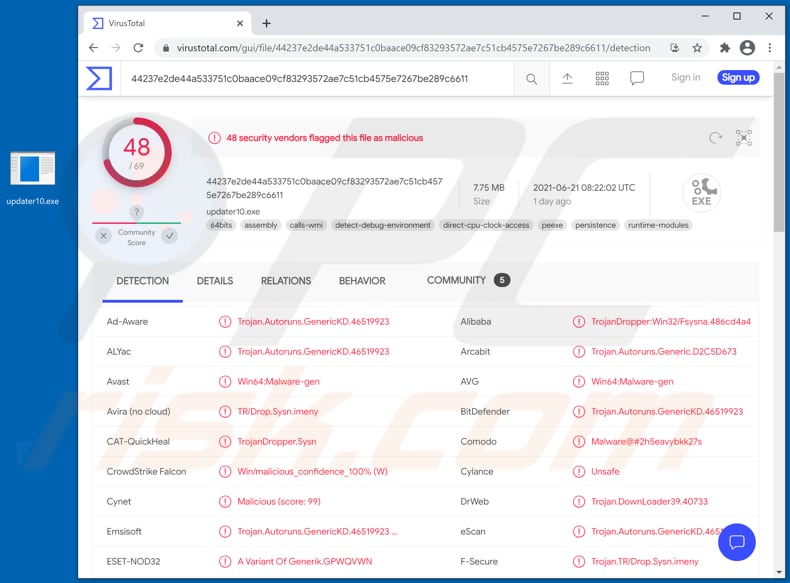Screen dimensions: 790x583
Task: Click the graph view icon
Action: pyautogui.click(x=744, y=138)
